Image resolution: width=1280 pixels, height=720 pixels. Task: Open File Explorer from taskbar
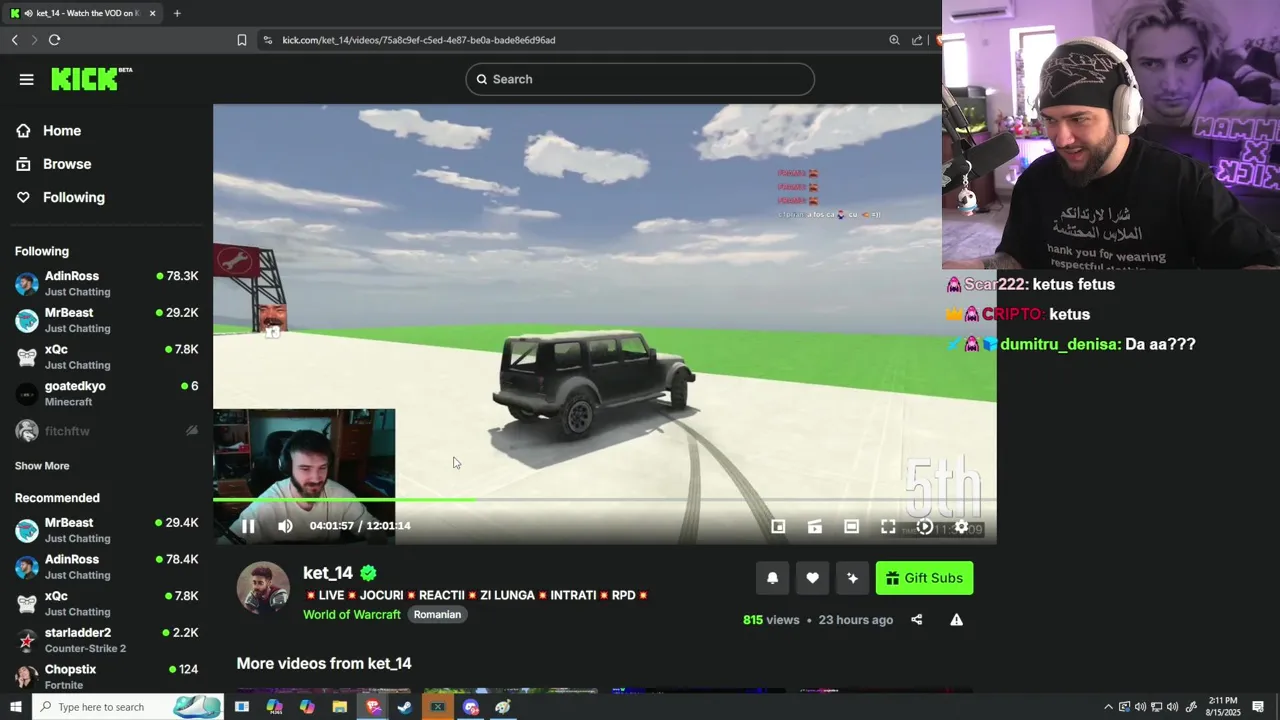[x=339, y=707]
